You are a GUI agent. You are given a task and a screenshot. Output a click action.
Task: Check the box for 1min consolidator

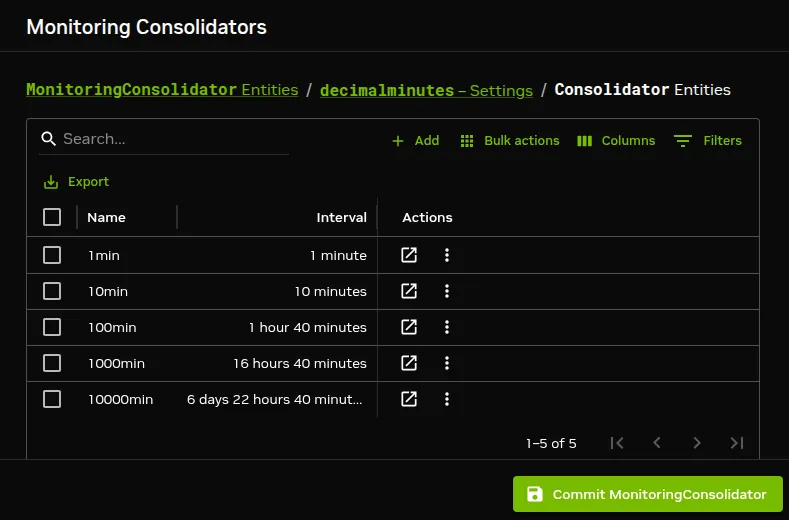pos(52,255)
